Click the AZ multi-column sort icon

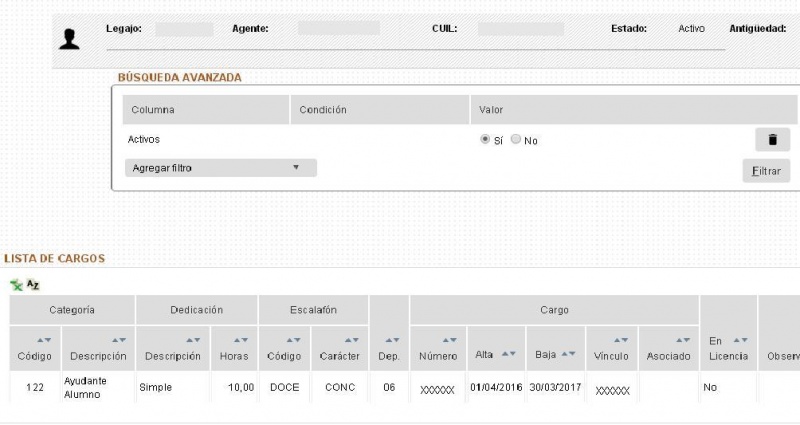coord(33,285)
